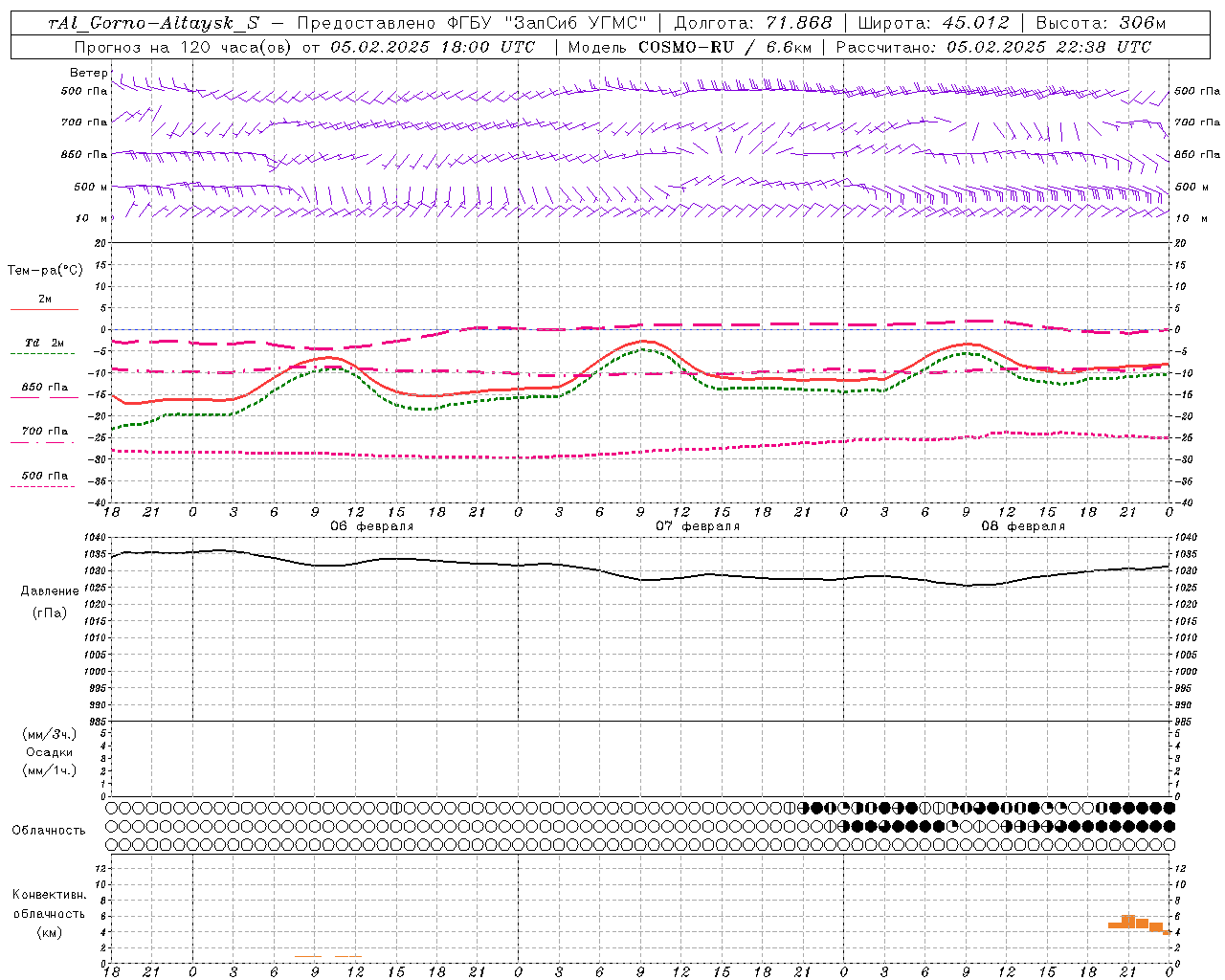The width and height of the screenshot is (1225, 980).
Task: Click the Давление pressure panel label
Action: [x=50, y=591]
